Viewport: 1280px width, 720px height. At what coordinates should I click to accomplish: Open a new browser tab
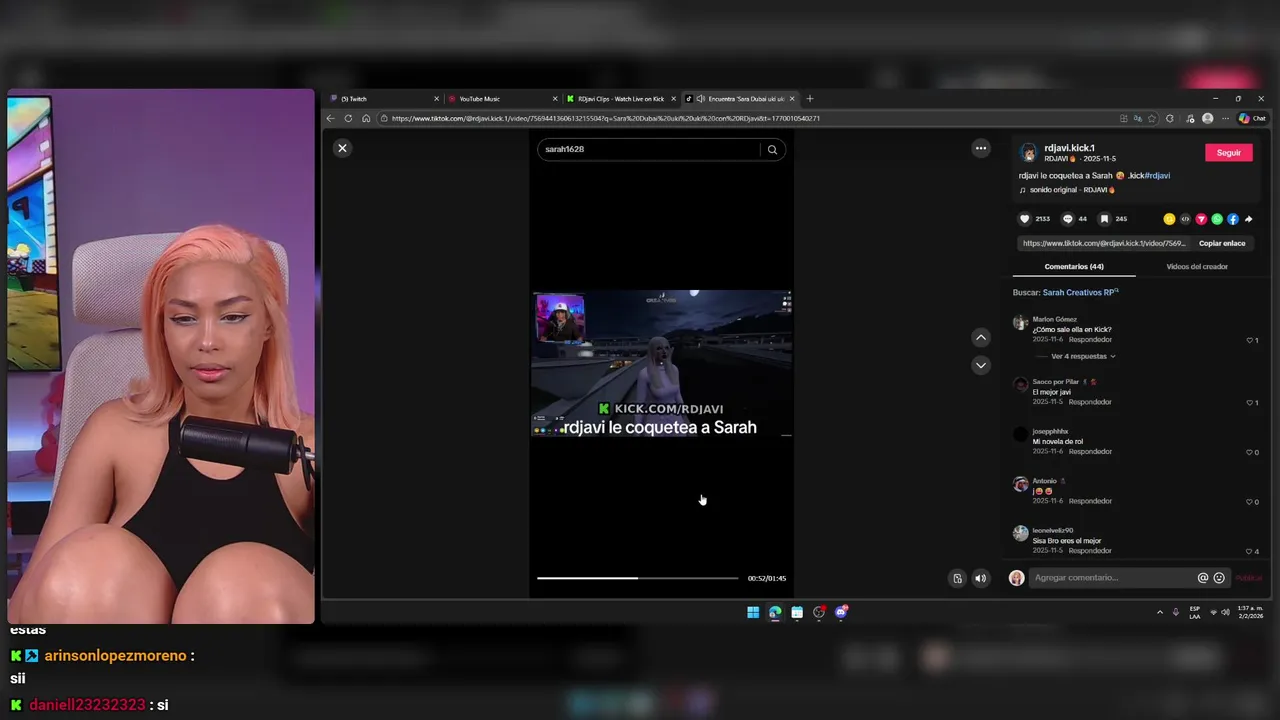810,99
